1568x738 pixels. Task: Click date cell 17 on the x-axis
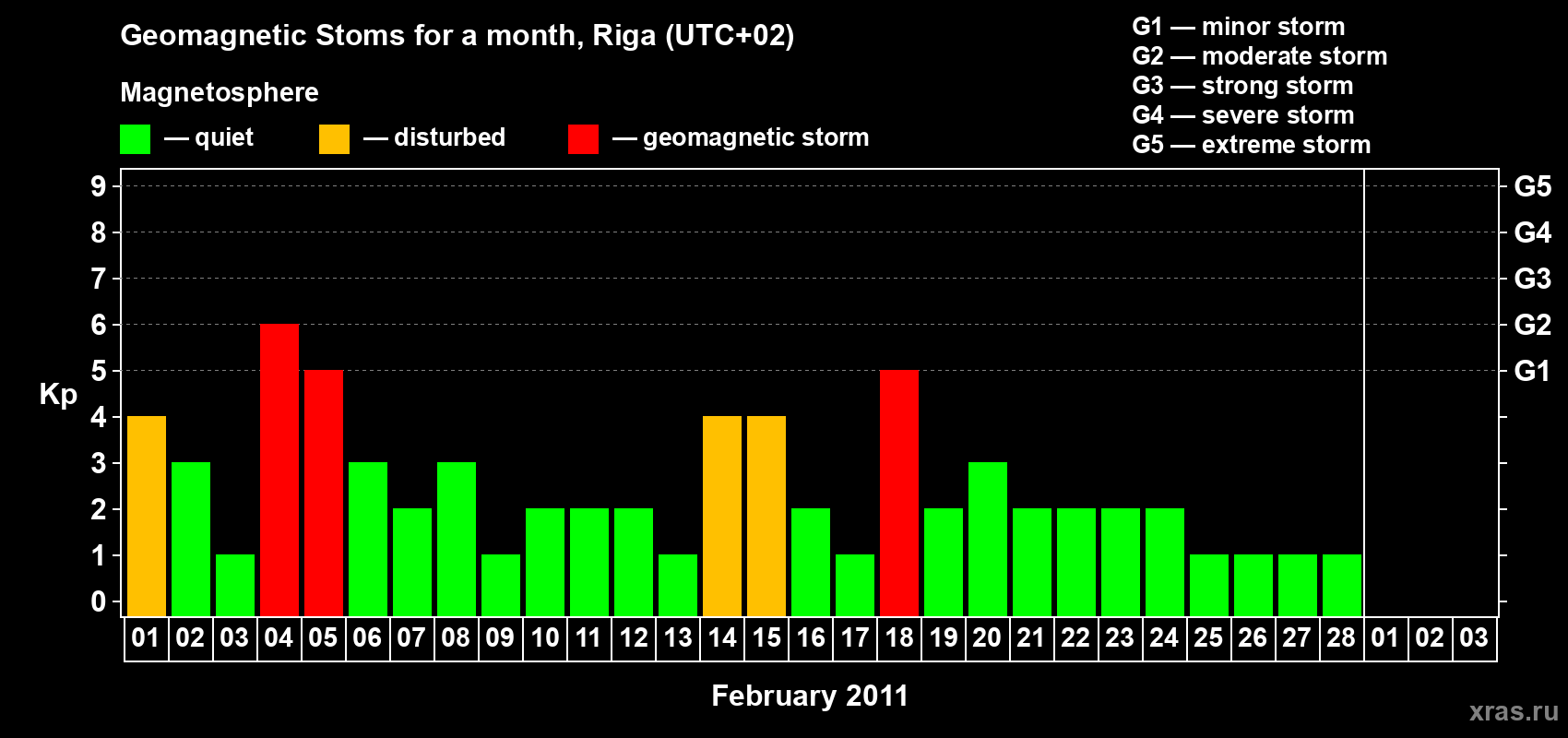[x=855, y=638]
